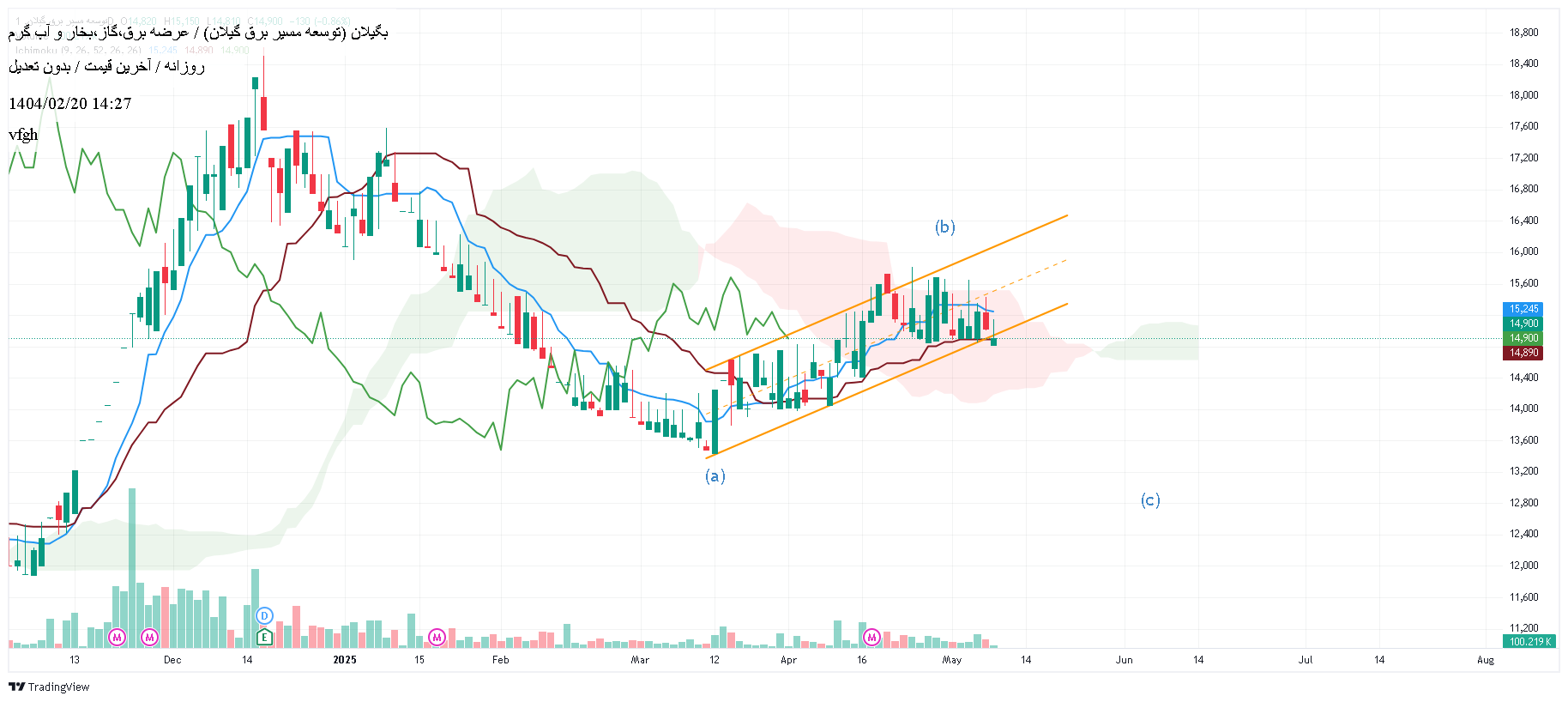The width and height of the screenshot is (1568, 702).
Task: Click the dark red 14,890 price tag
Action: coord(1523,353)
